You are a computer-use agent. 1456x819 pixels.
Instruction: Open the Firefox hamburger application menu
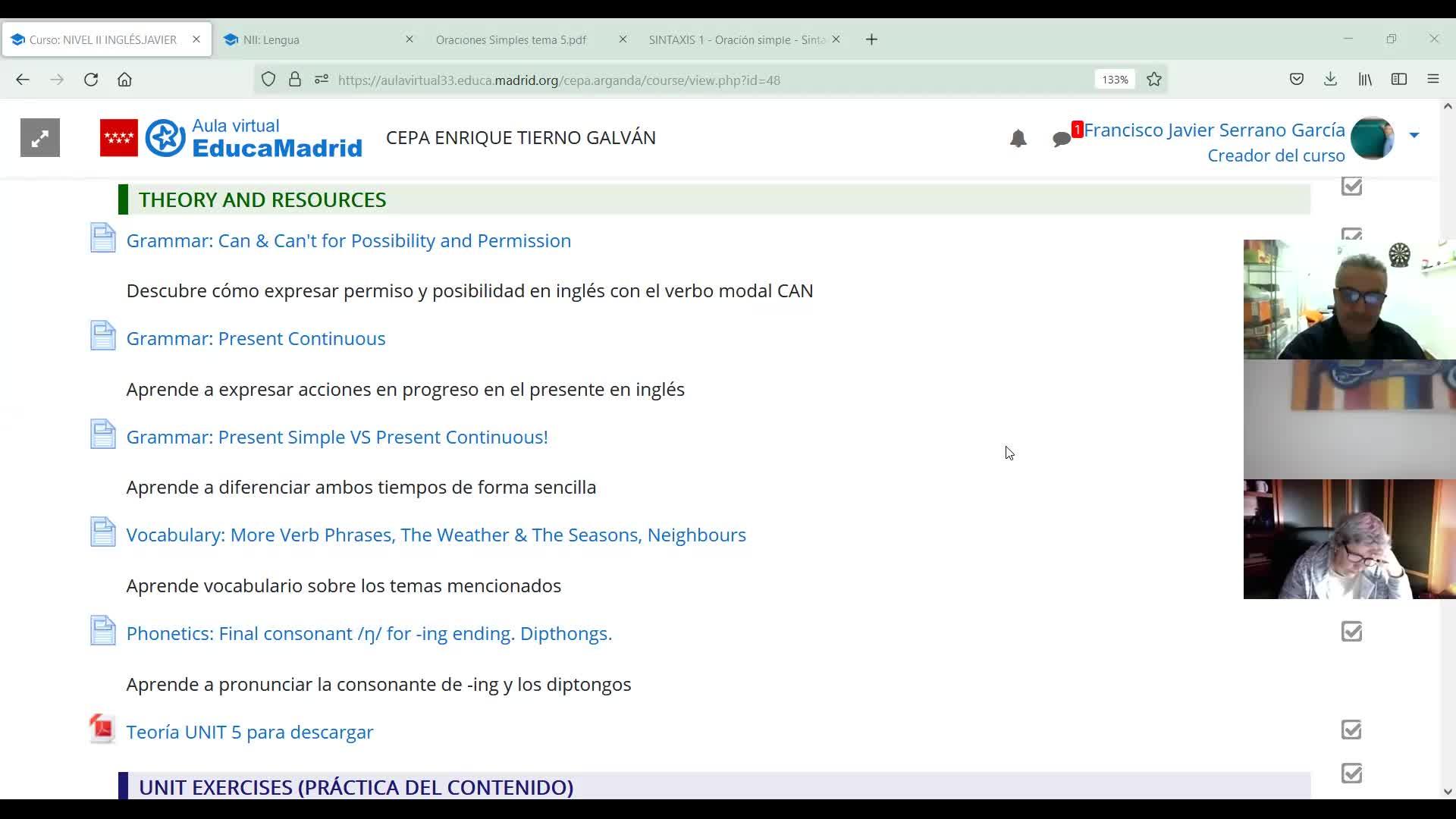pyautogui.click(x=1432, y=80)
